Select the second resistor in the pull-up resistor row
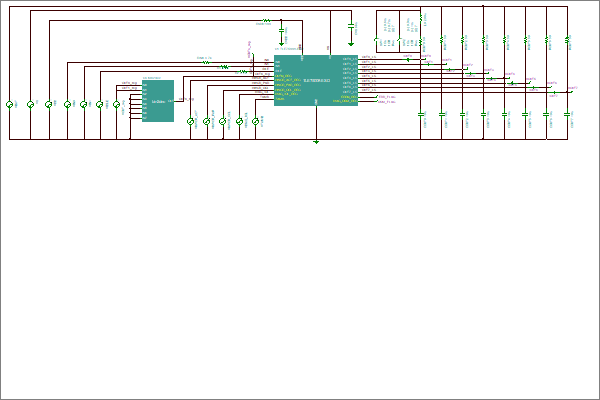600x400 pixels. [x=442, y=40]
